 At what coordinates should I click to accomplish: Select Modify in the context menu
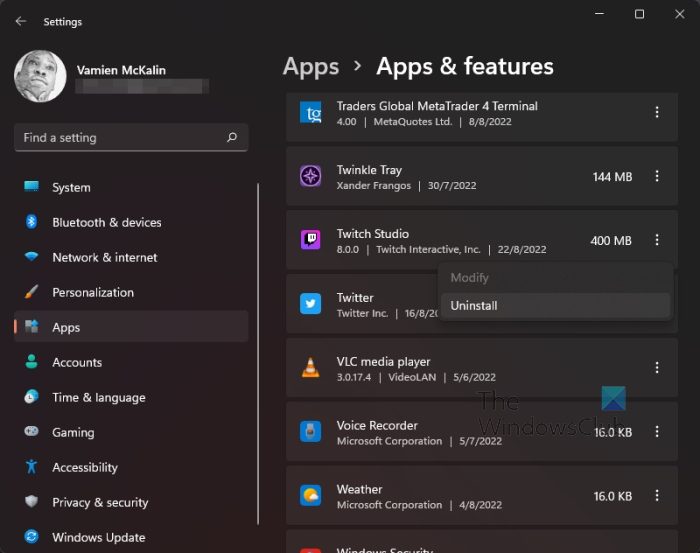[470, 278]
